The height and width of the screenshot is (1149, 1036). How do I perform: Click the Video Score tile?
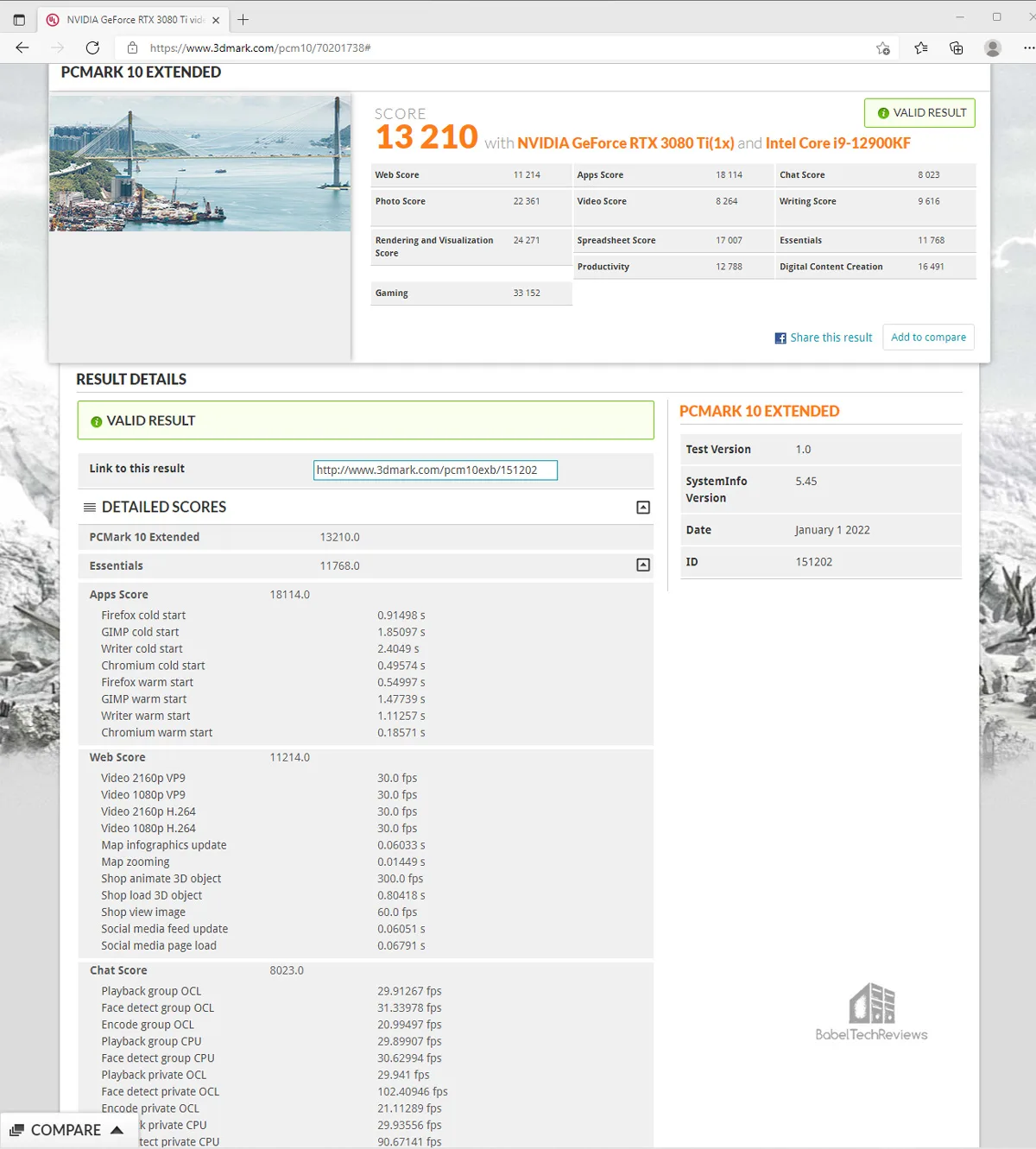click(673, 208)
